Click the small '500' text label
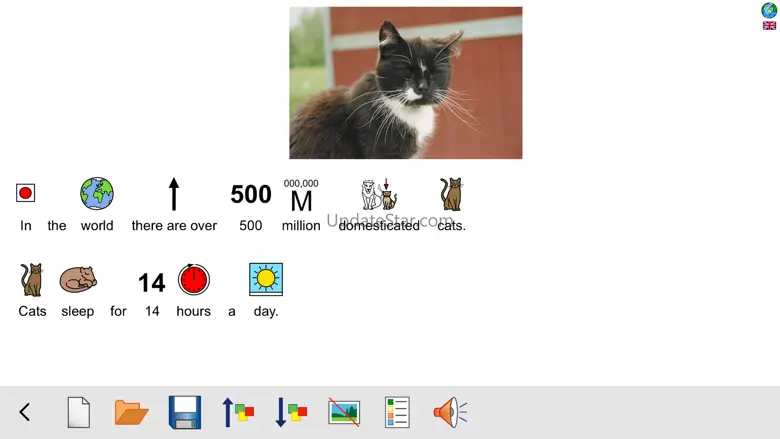 pyautogui.click(x=251, y=226)
